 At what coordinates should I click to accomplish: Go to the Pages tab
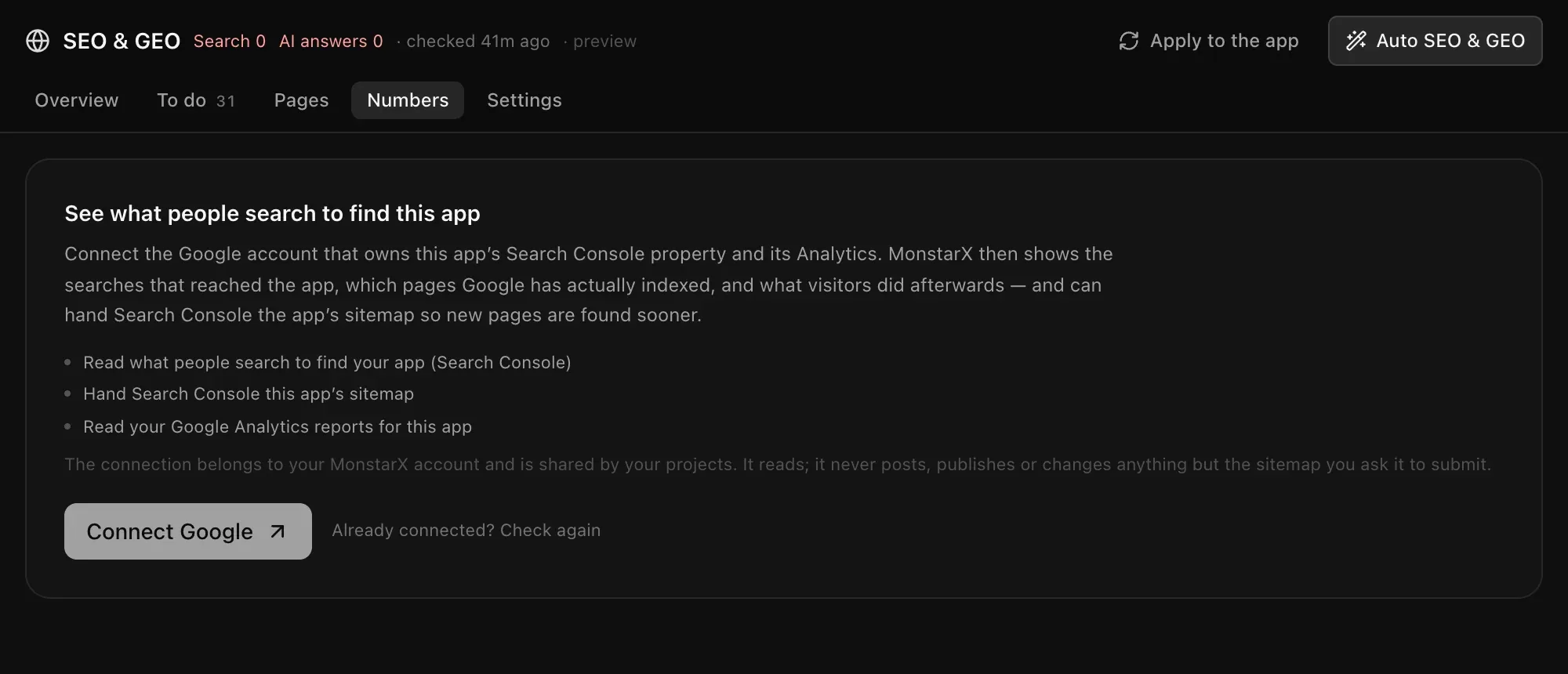coord(301,100)
